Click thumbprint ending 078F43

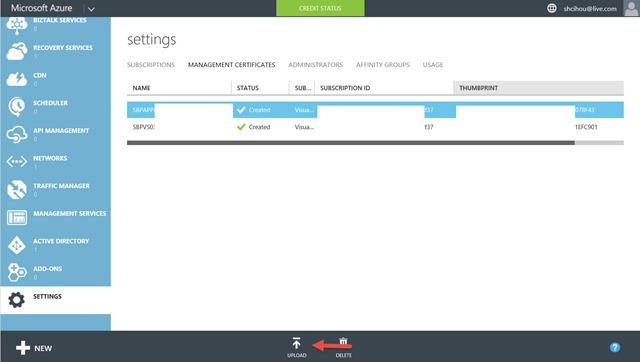click(584, 110)
